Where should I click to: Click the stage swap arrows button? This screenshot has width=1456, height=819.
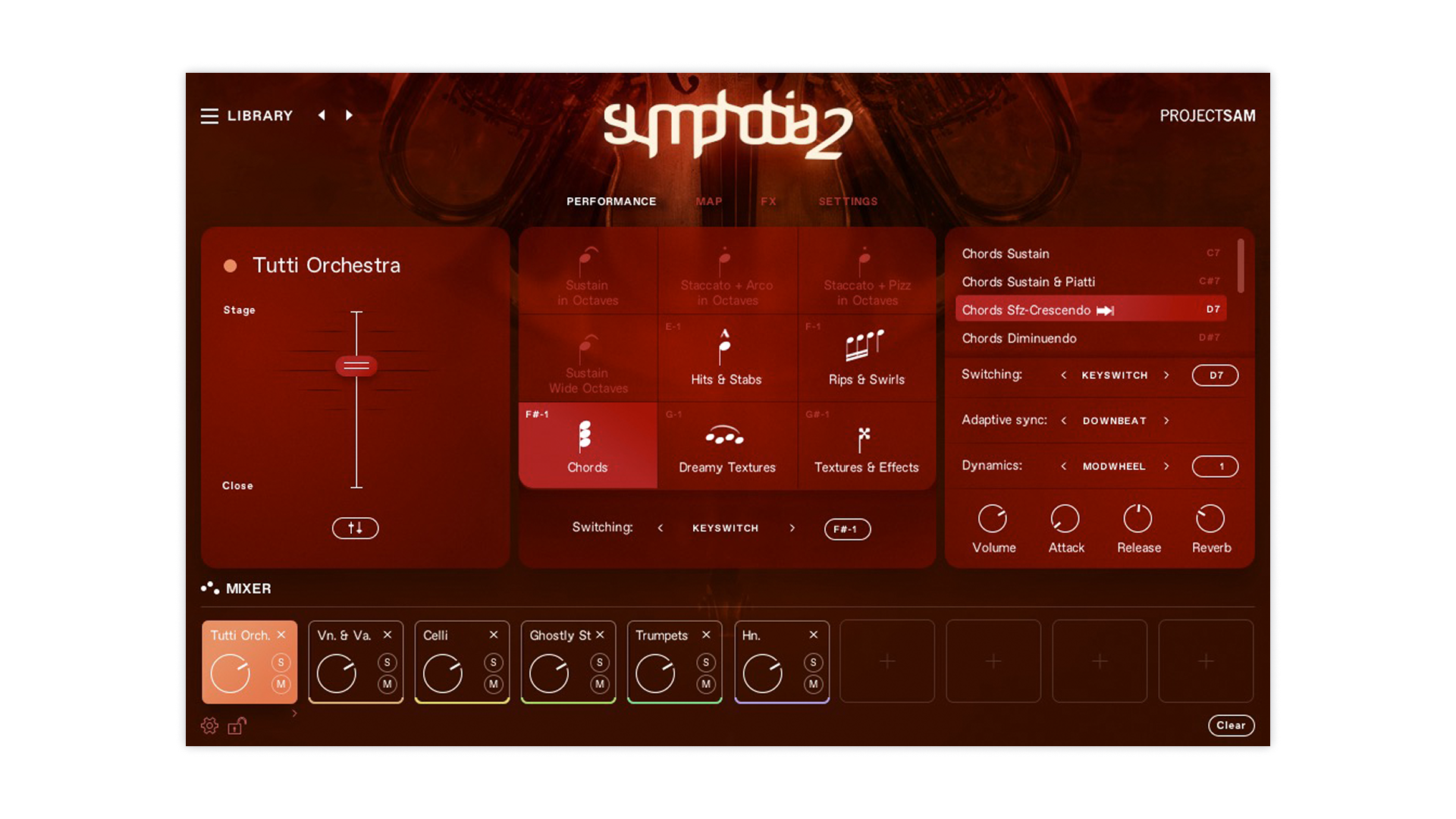click(x=355, y=528)
